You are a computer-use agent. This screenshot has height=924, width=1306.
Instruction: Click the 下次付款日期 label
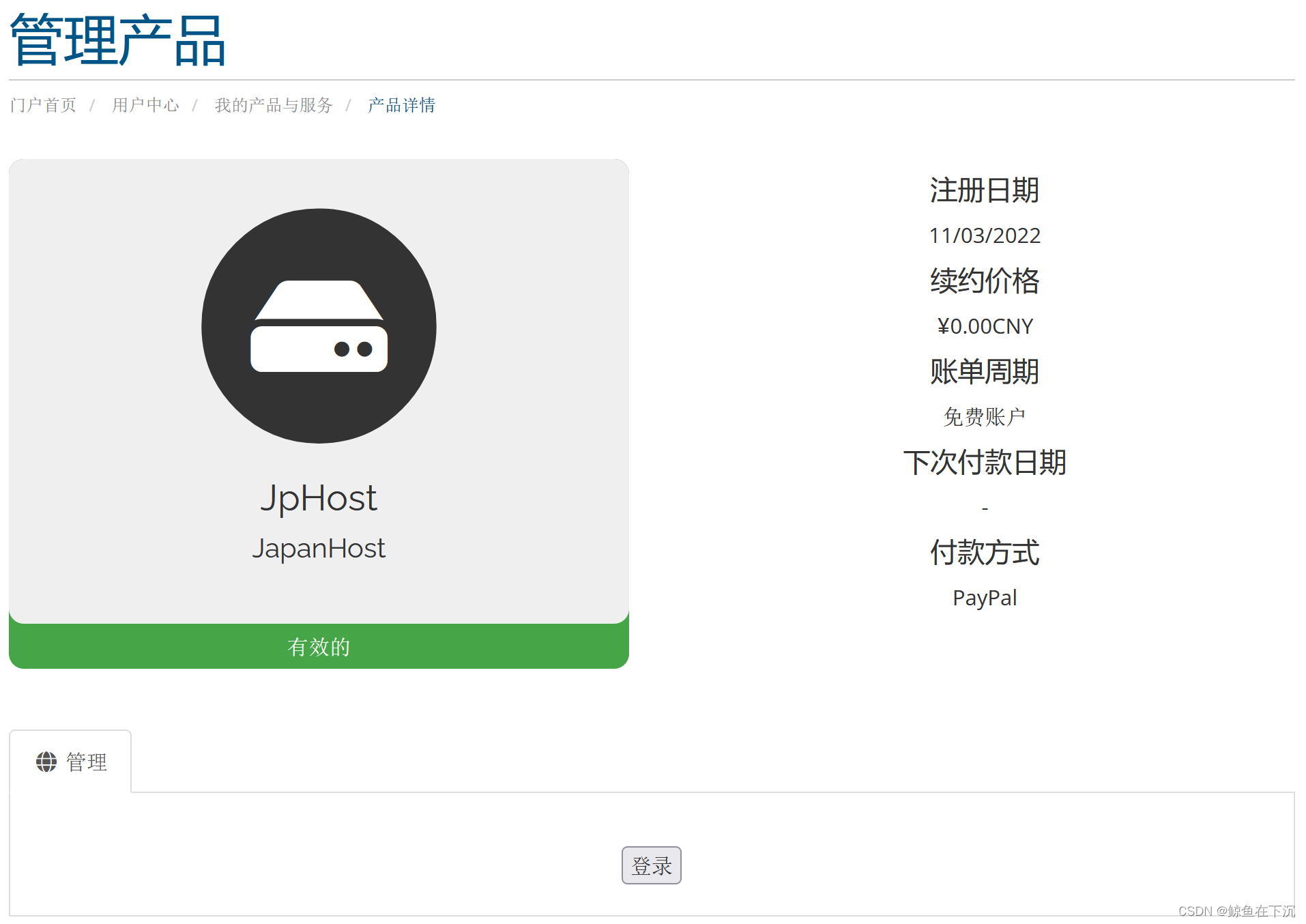point(985,462)
